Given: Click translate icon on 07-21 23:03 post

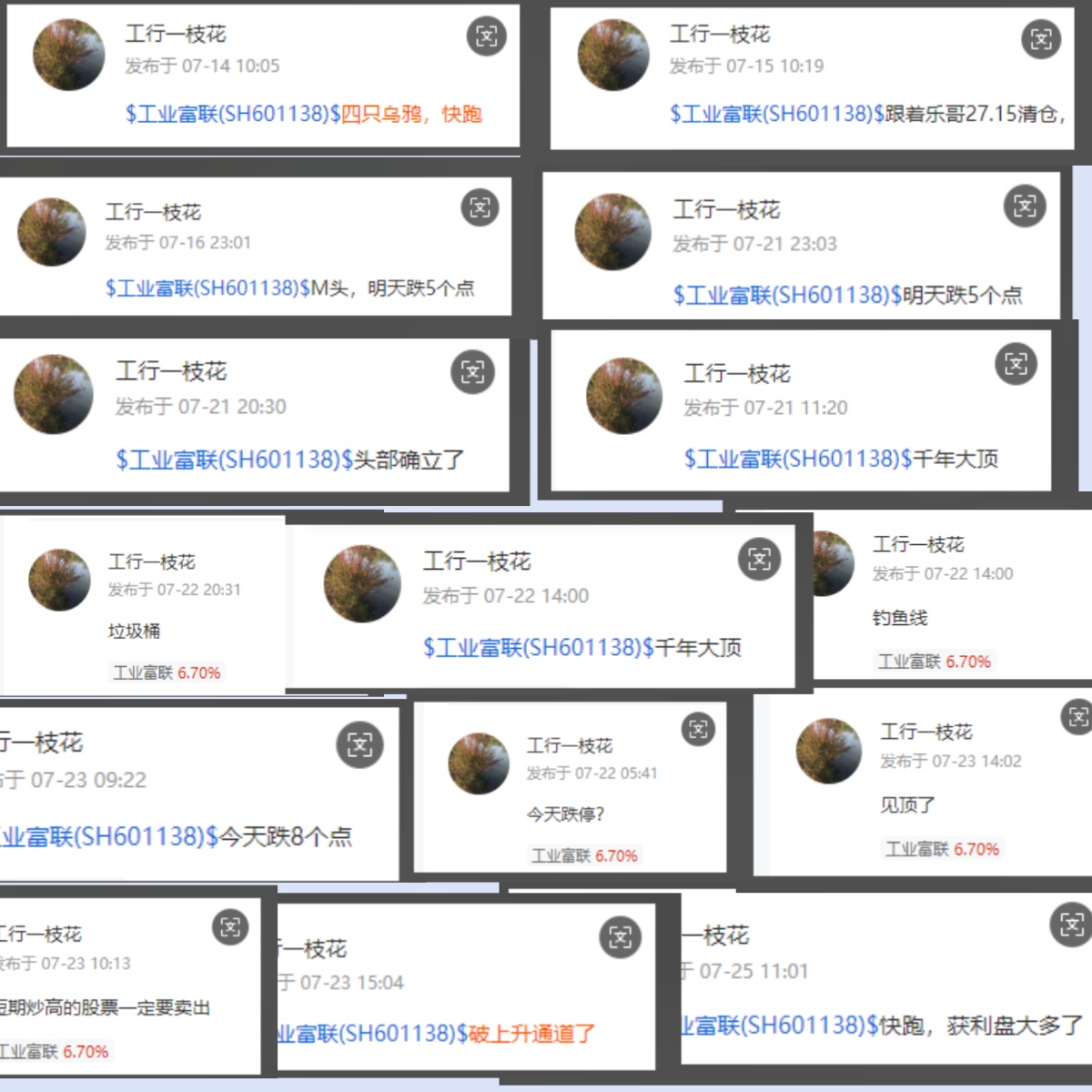Looking at the screenshot, I should click(1025, 206).
